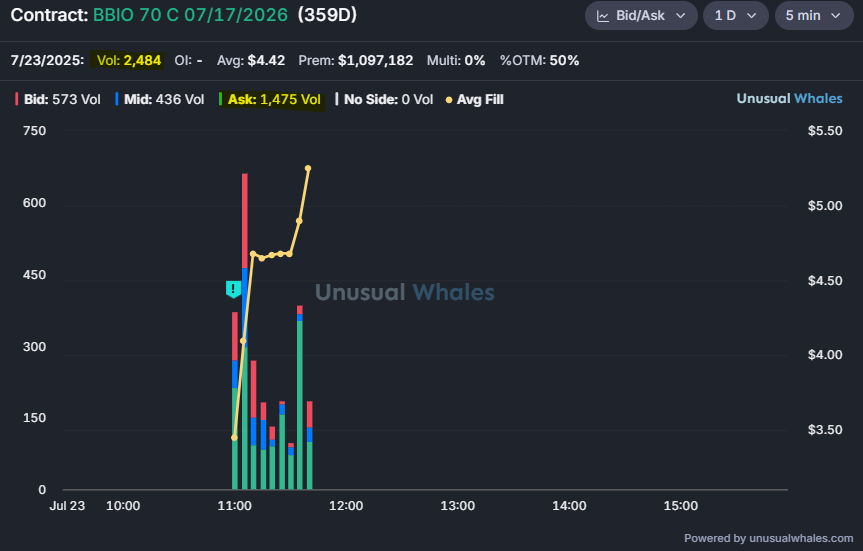The image size is (863, 551).
Task: Click the Multi: 0% value
Action: [456, 60]
